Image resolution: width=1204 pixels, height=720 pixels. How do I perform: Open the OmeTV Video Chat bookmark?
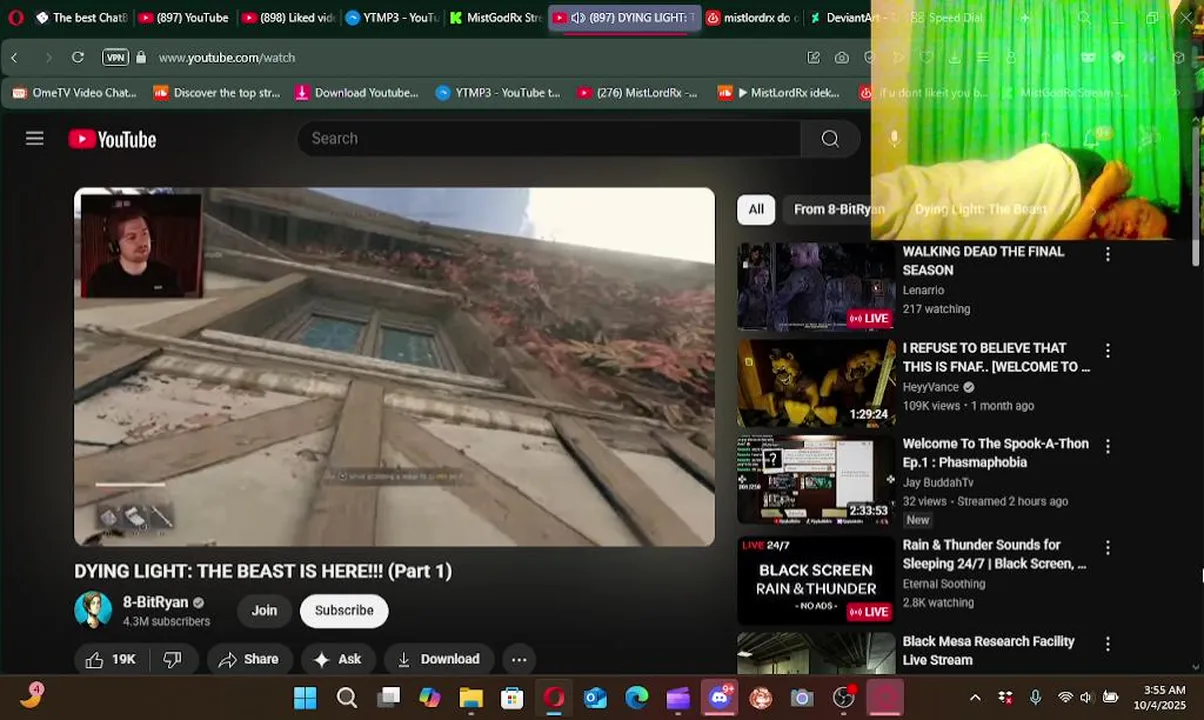[x=74, y=93]
